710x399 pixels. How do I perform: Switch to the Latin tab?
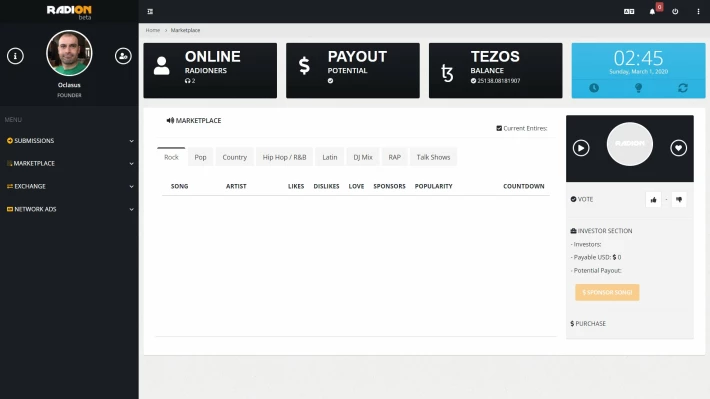pyautogui.click(x=330, y=157)
